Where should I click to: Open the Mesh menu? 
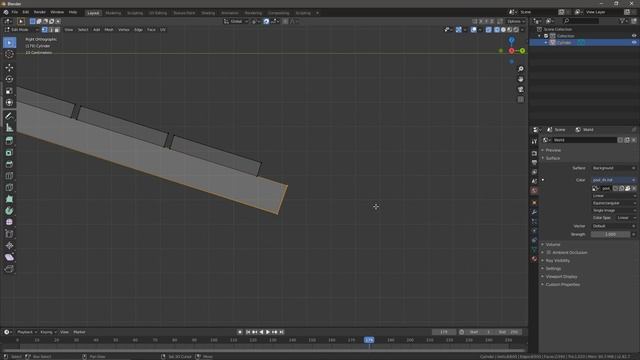pos(109,30)
